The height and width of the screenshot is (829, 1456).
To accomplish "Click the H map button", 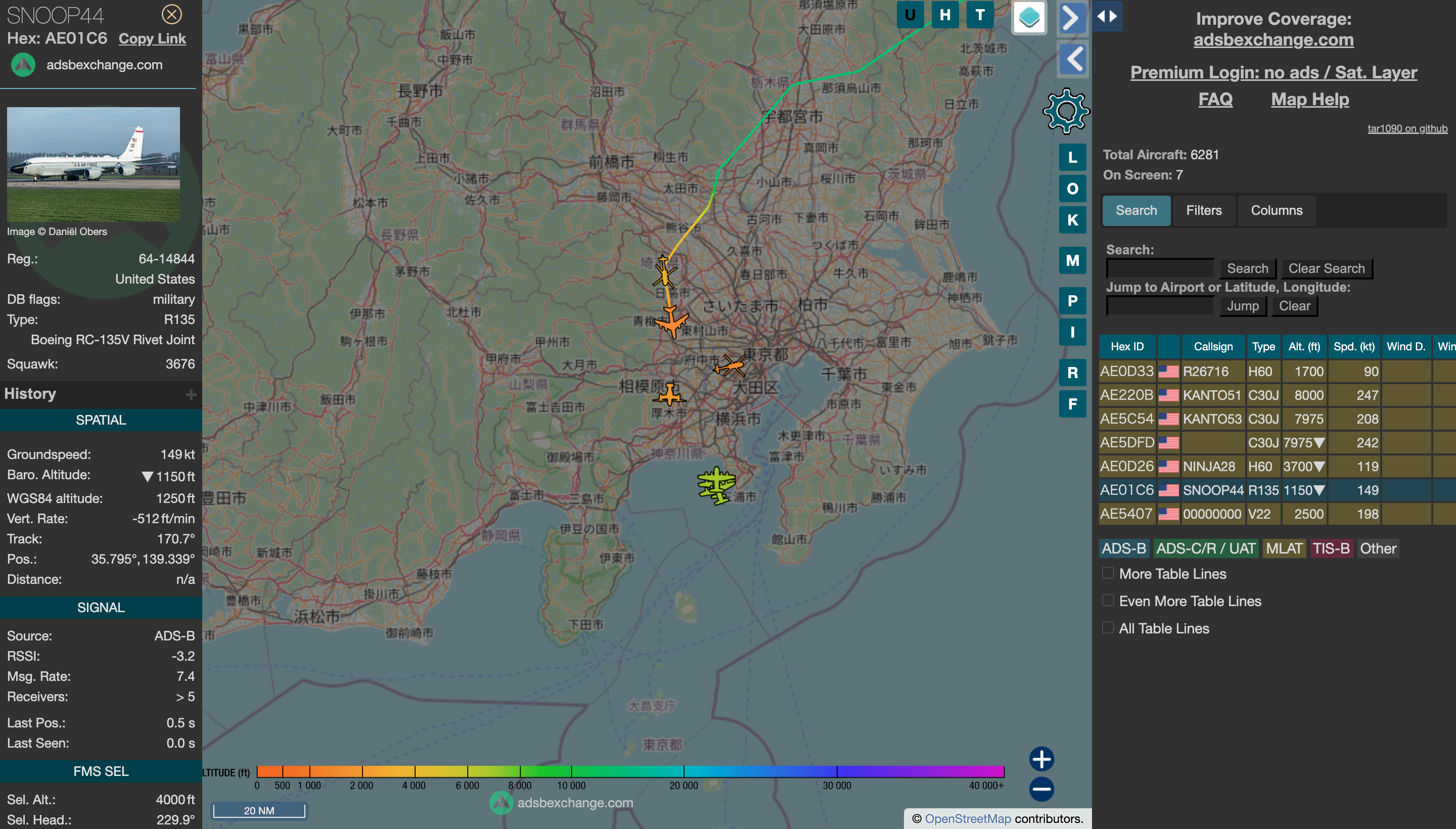I will point(945,15).
